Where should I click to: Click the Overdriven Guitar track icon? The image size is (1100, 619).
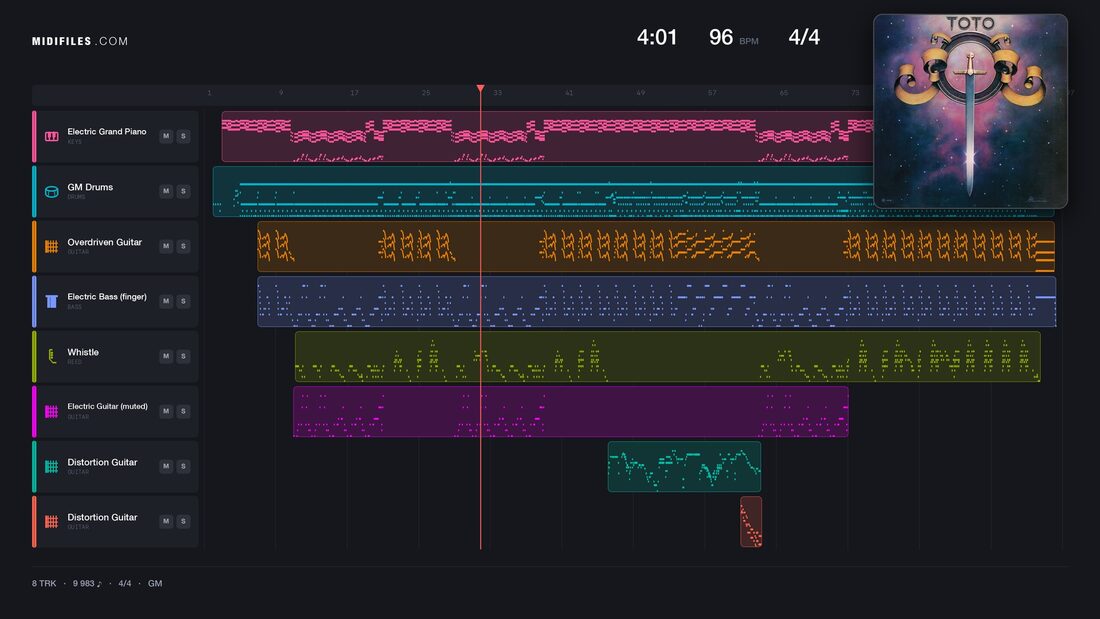(x=52, y=246)
